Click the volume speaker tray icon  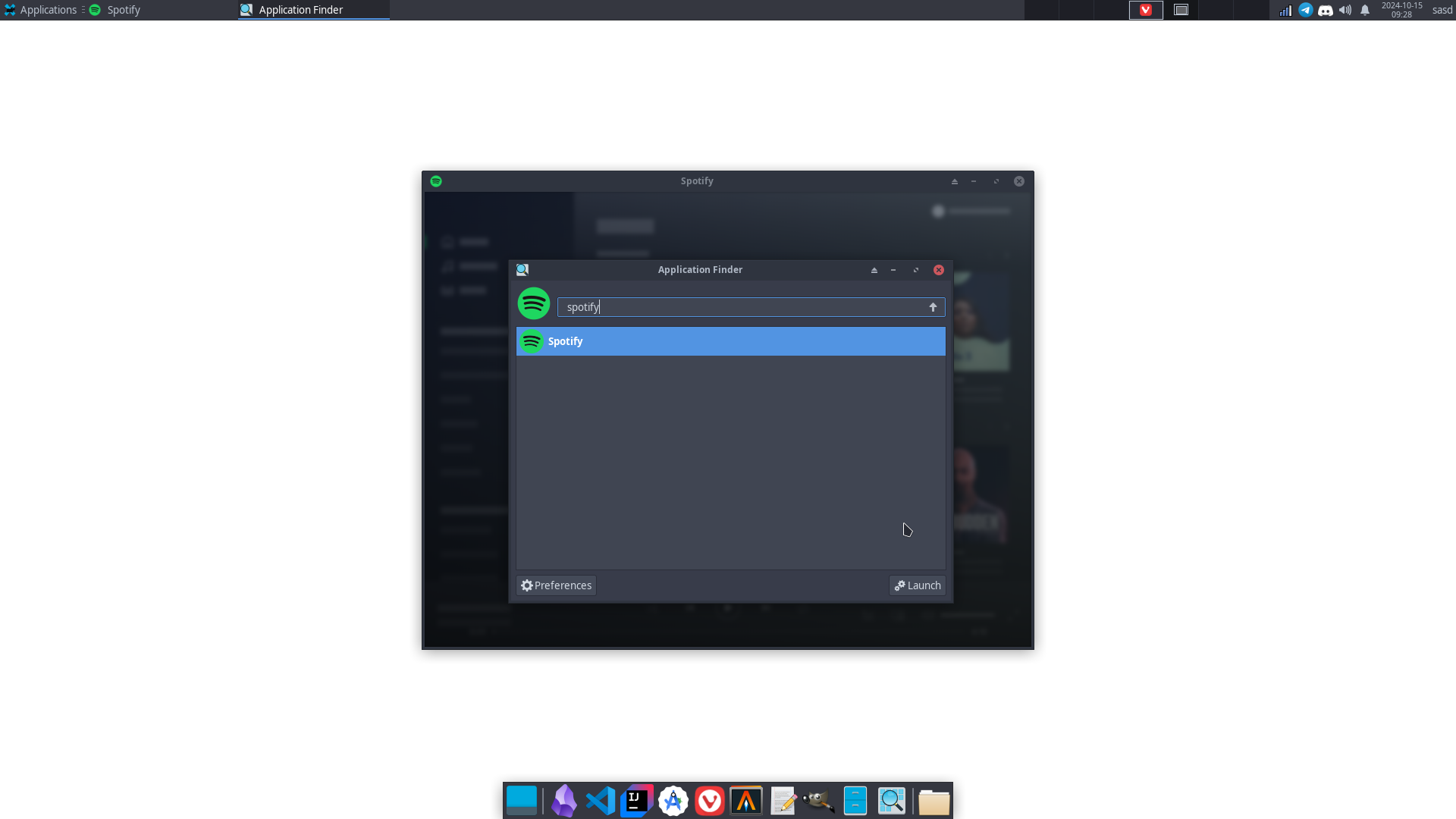point(1345,10)
